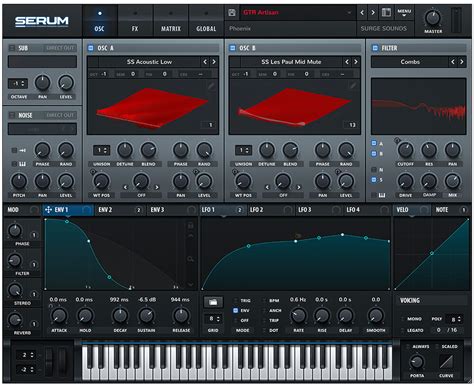Click the OSC A WT POS knob
474x386 pixels.
coord(101,181)
